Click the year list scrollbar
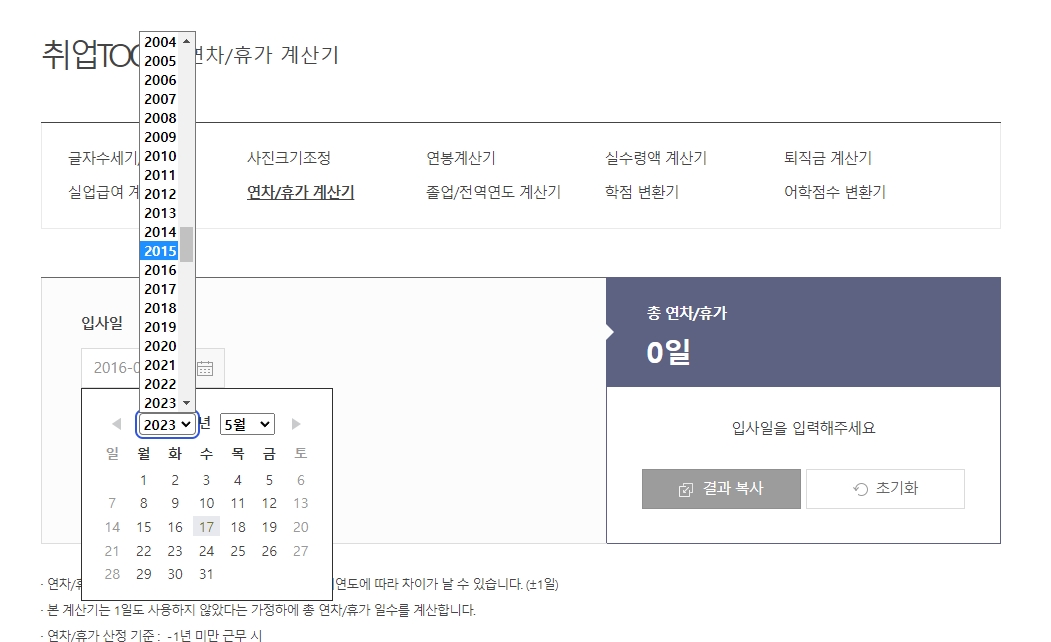1051x642 pixels. [x=186, y=241]
